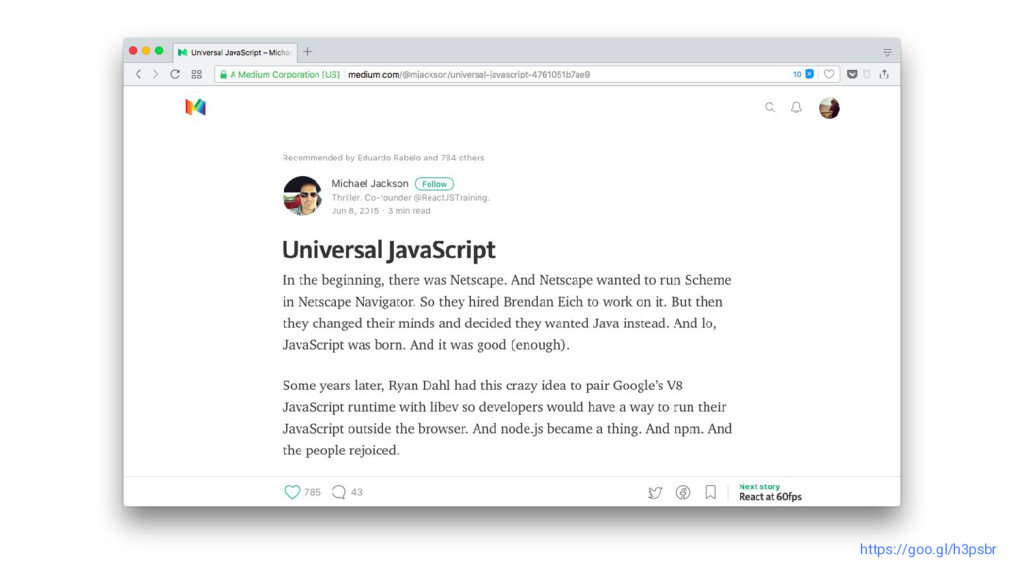Open the tab list menu at top right

887,52
